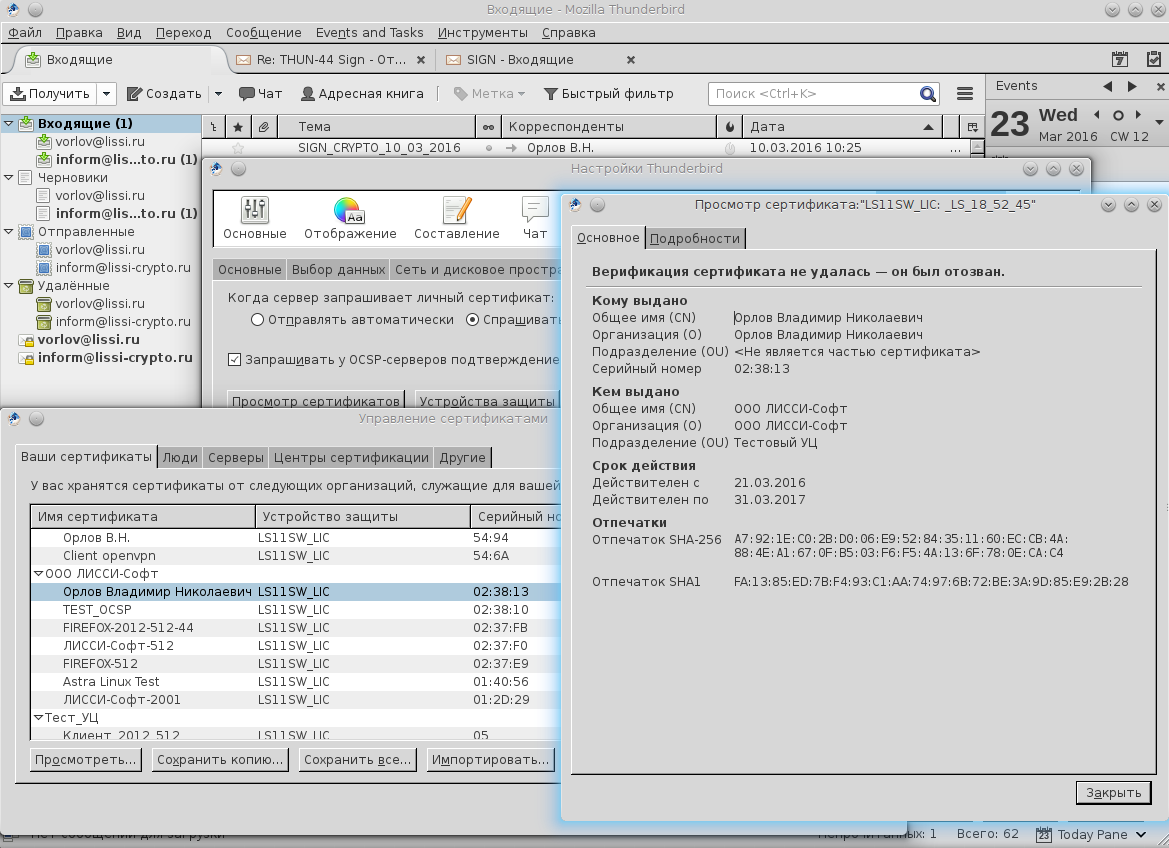Select the Спрашивать radio option

click(x=472, y=320)
